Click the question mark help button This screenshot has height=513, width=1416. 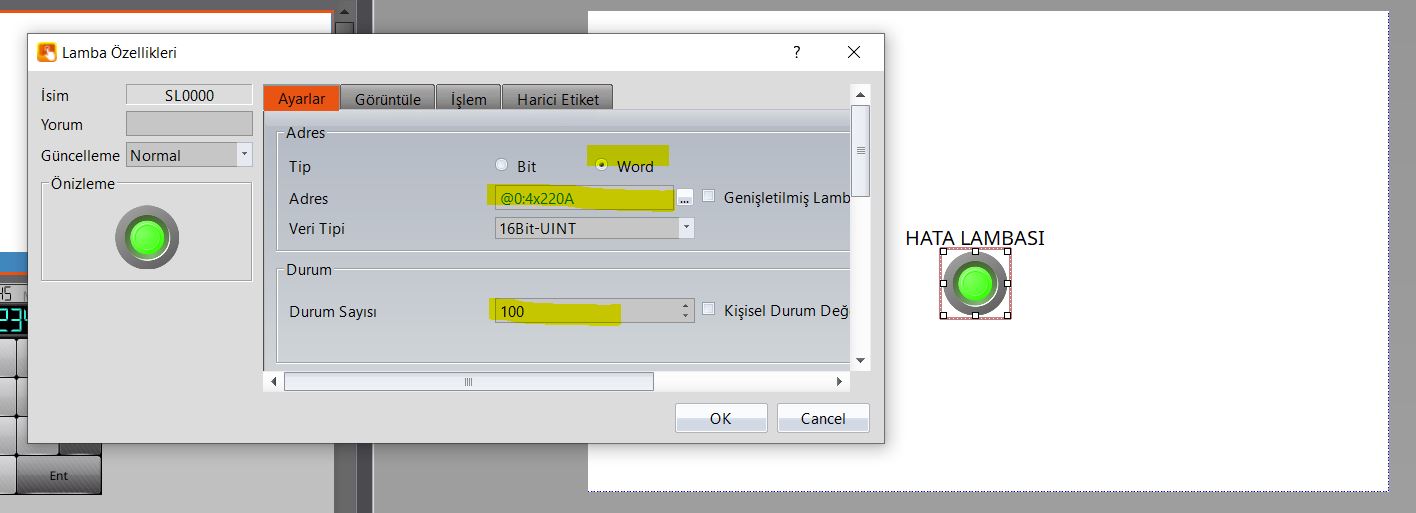[x=796, y=52]
